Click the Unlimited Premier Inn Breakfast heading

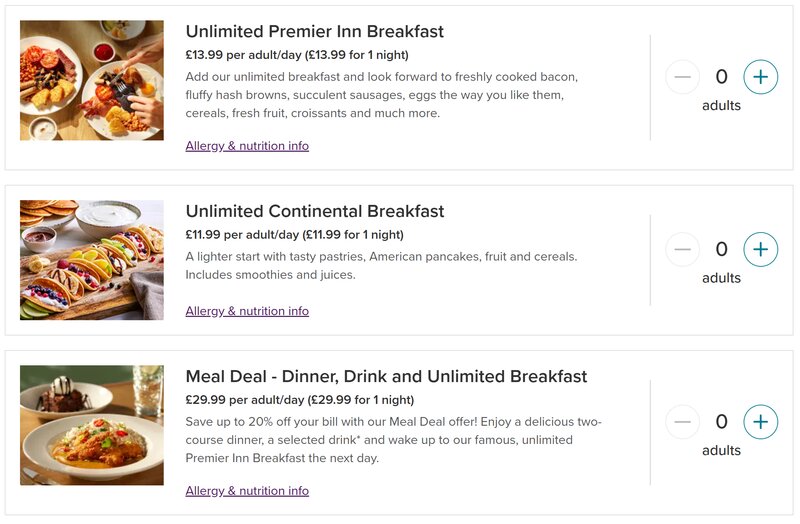(x=314, y=32)
